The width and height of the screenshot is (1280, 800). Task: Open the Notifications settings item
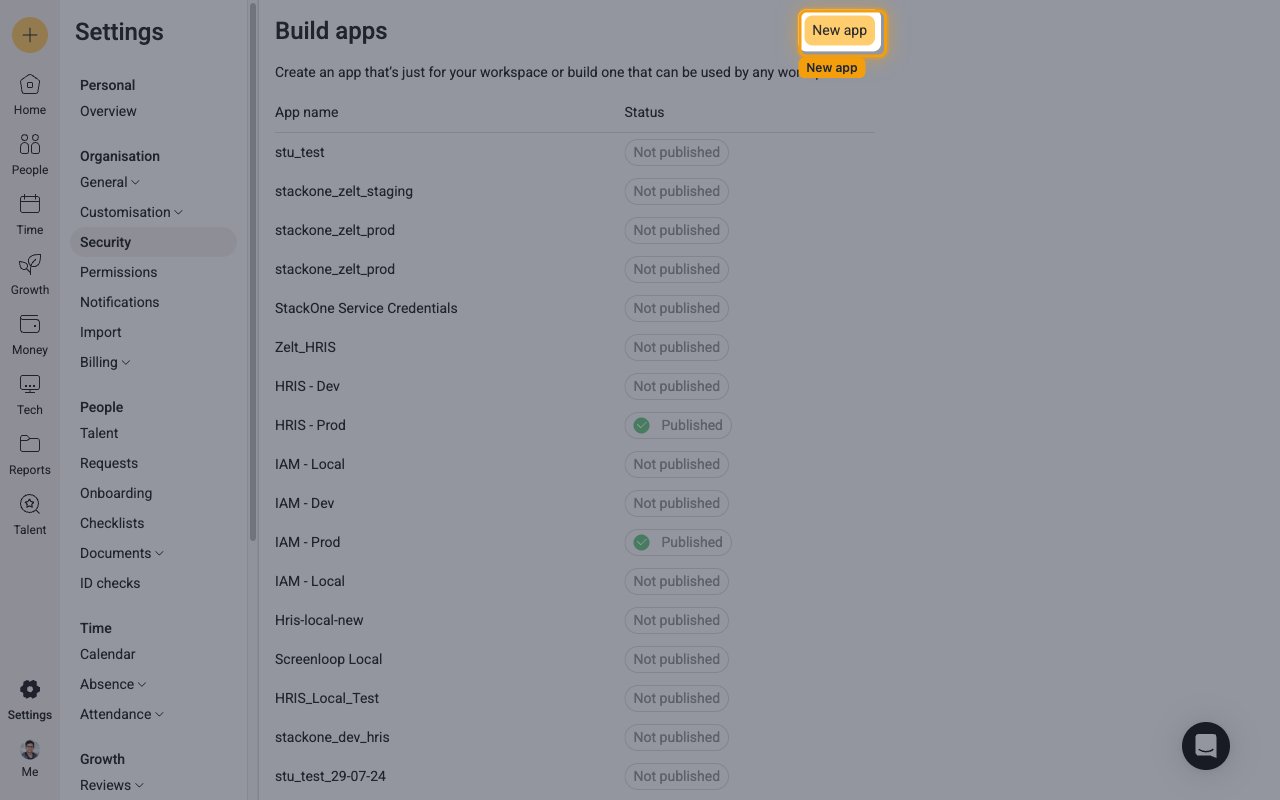coord(119,302)
